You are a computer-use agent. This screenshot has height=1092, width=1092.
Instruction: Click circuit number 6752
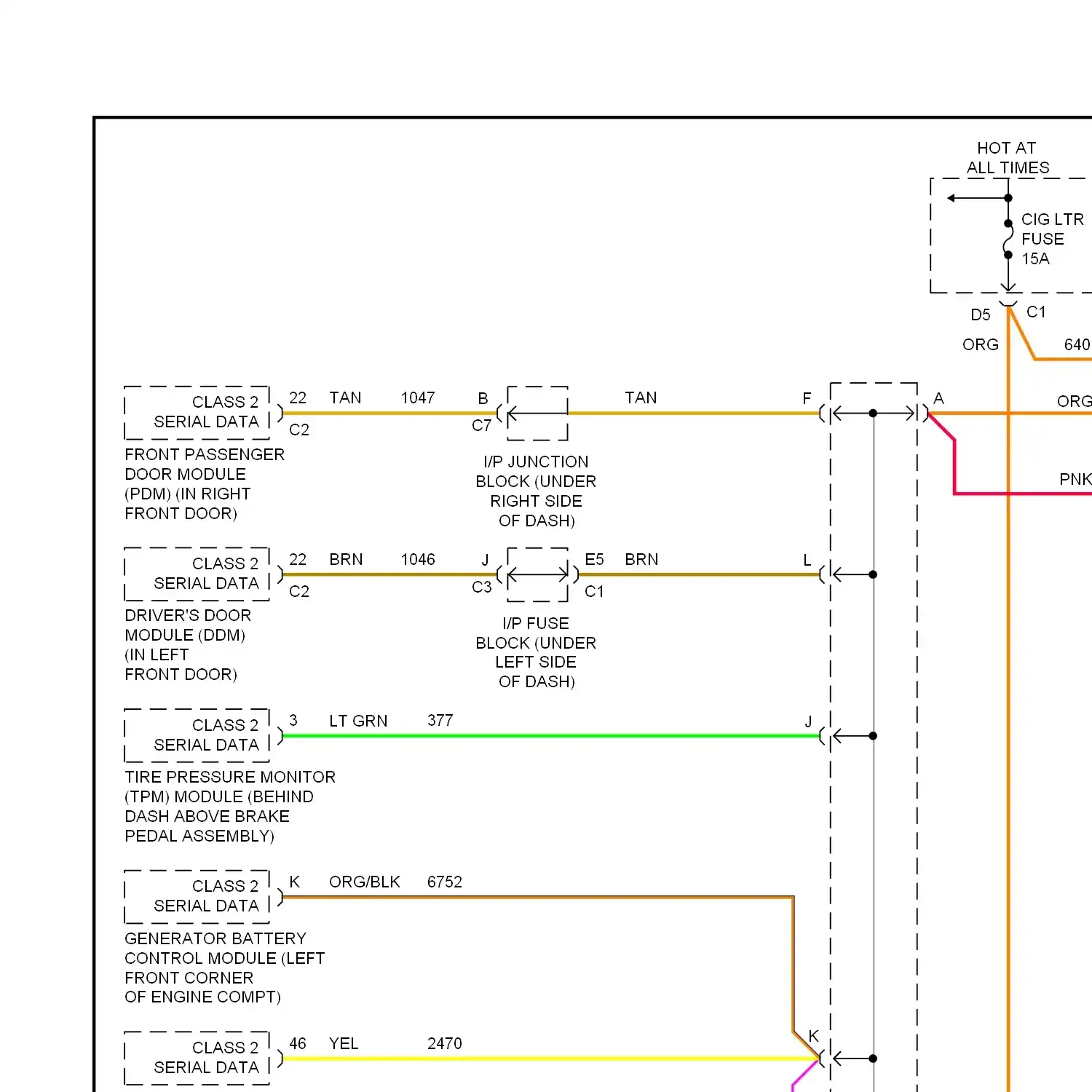[445, 882]
